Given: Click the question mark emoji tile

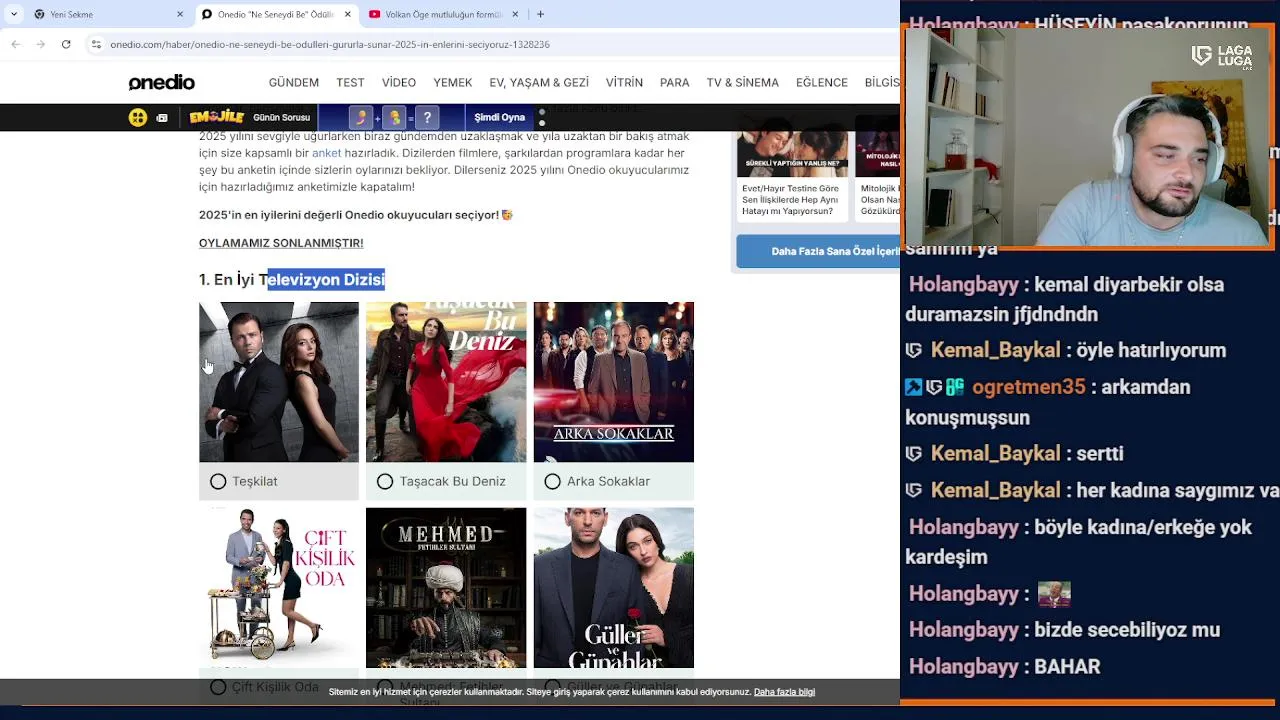Looking at the screenshot, I should coord(427,117).
